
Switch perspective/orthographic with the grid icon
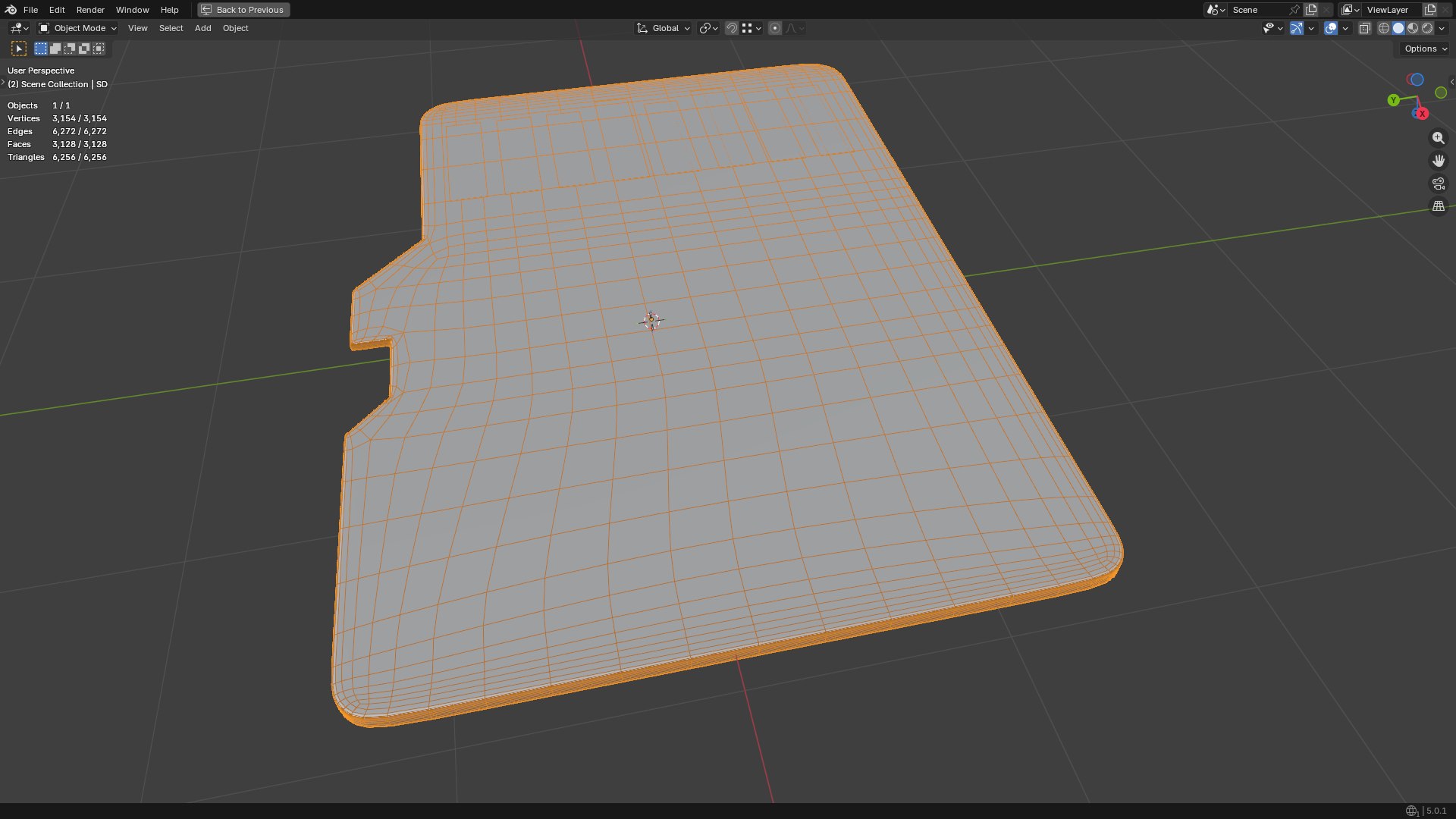click(x=1438, y=206)
